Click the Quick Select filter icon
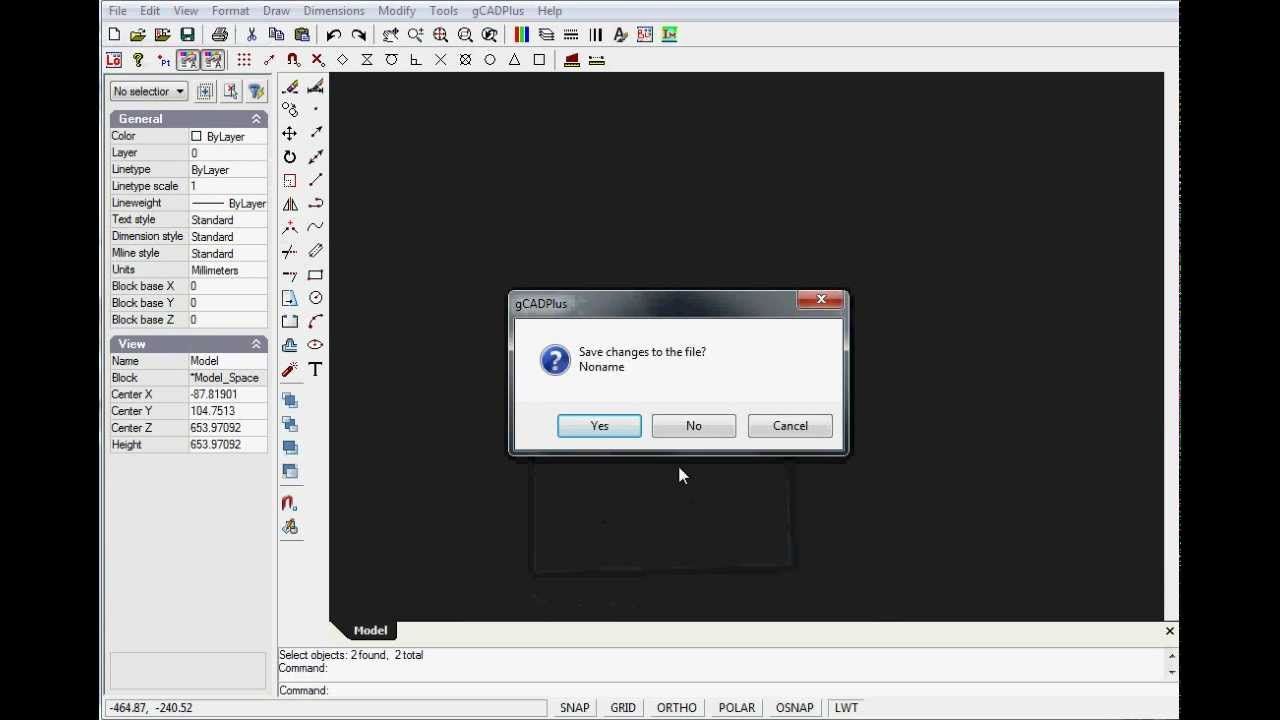 coord(256,91)
